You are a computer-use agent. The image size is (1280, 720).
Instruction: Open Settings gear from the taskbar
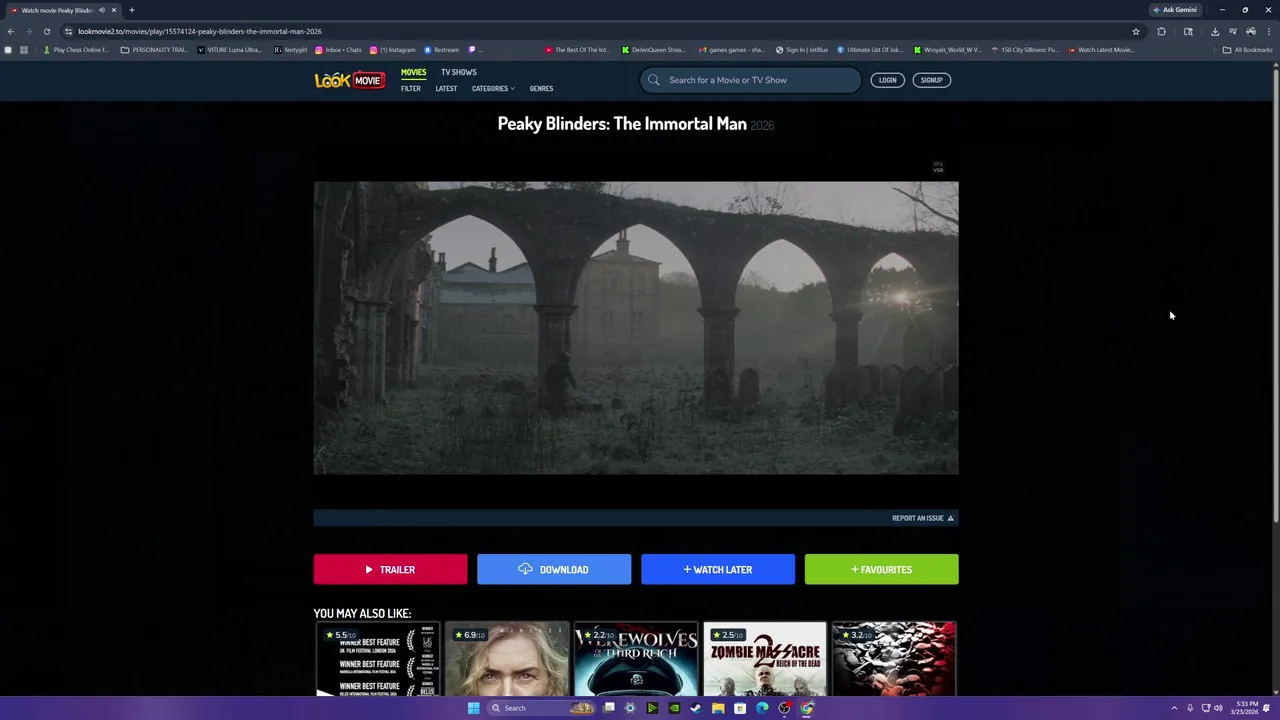[x=630, y=708]
